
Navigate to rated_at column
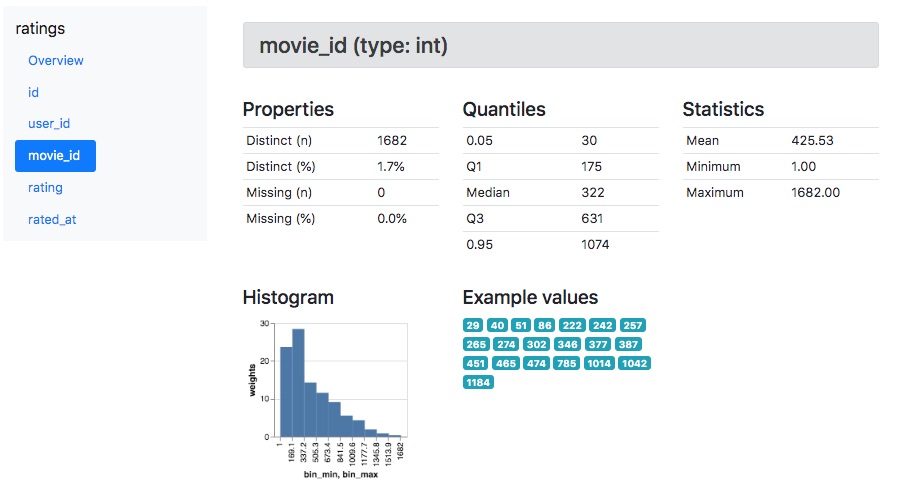[52, 219]
